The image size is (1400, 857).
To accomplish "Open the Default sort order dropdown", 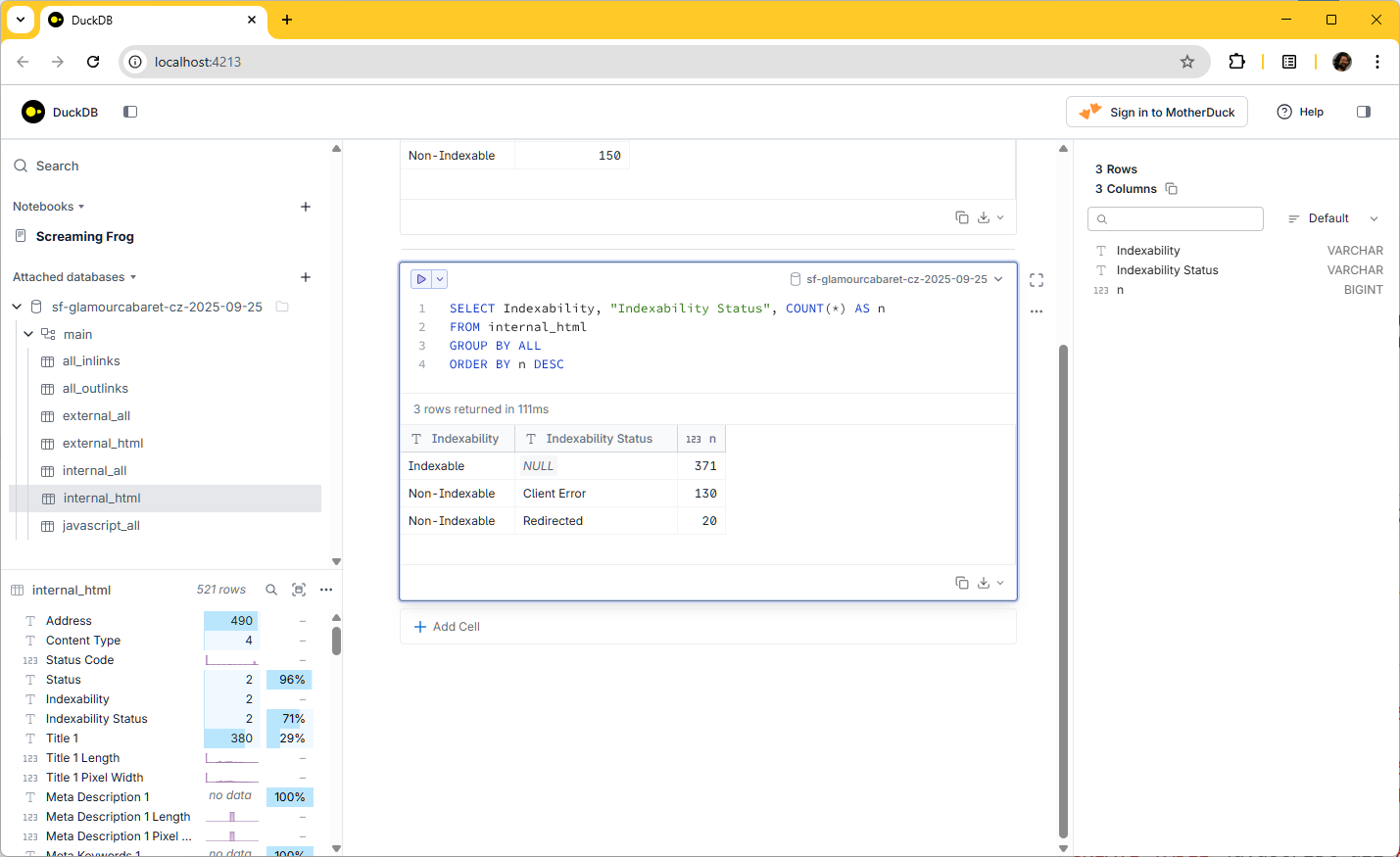I will pyautogui.click(x=1332, y=218).
